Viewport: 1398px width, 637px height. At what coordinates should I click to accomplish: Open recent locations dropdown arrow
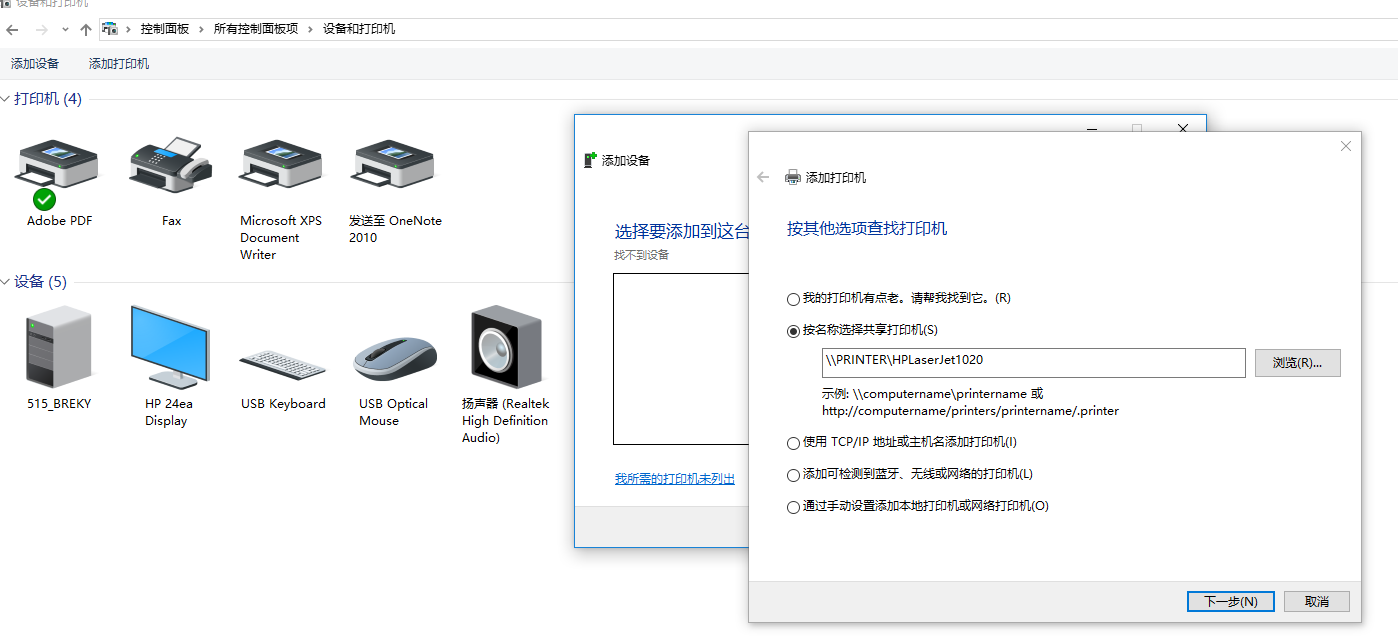tap(65, 30)
